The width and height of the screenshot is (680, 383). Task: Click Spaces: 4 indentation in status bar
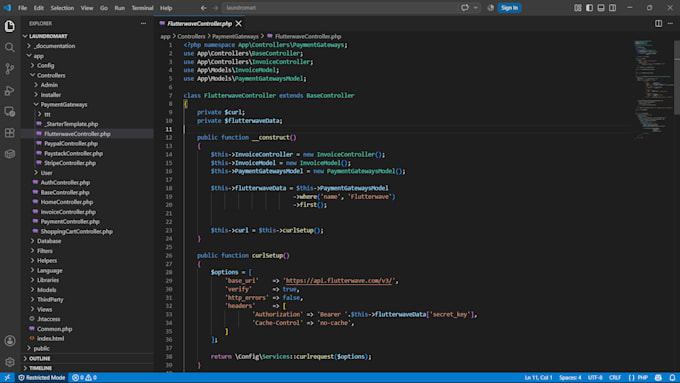(570, 378)
